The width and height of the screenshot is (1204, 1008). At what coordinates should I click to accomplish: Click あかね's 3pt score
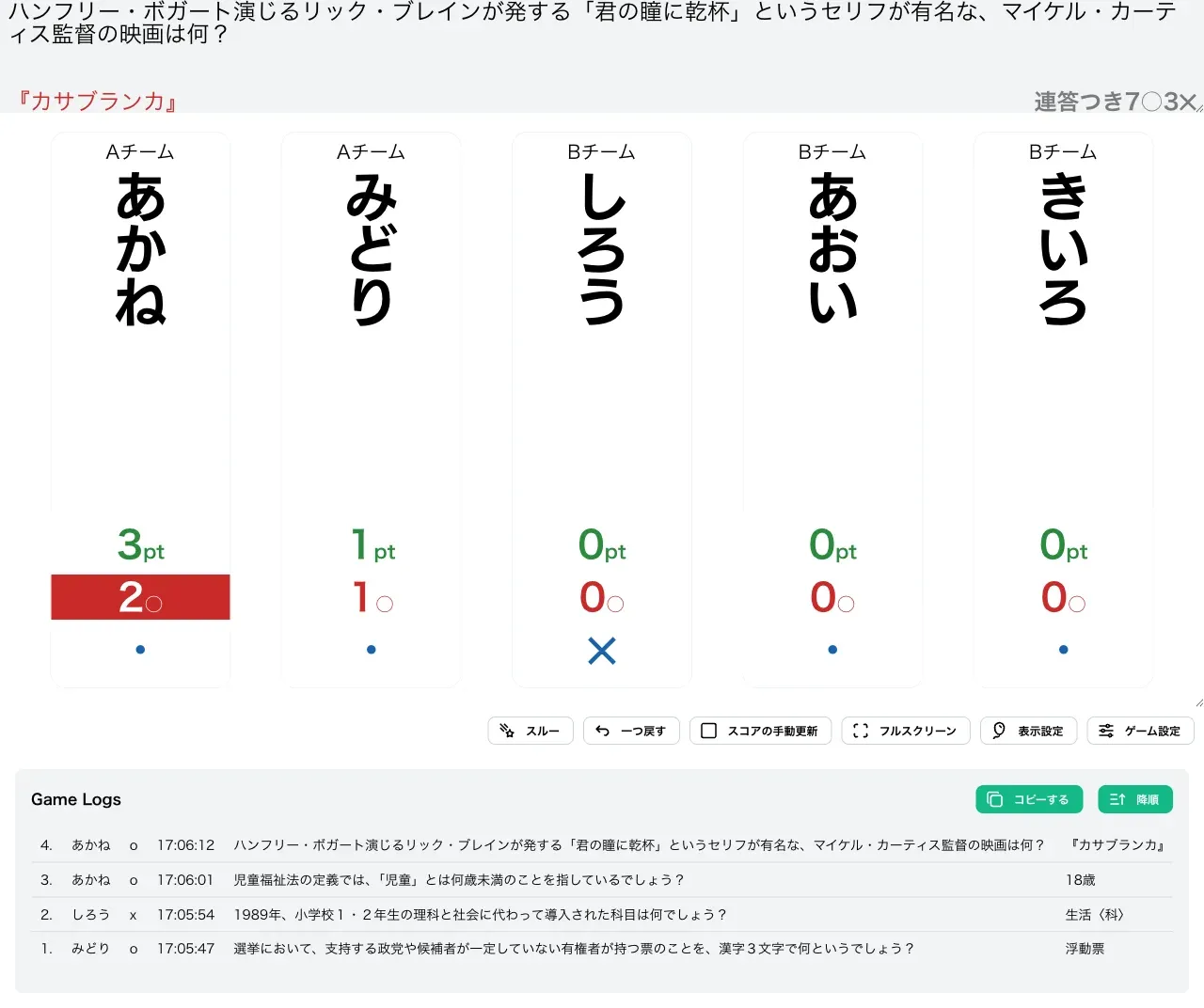pyautogui.click(x=140, y=545)
